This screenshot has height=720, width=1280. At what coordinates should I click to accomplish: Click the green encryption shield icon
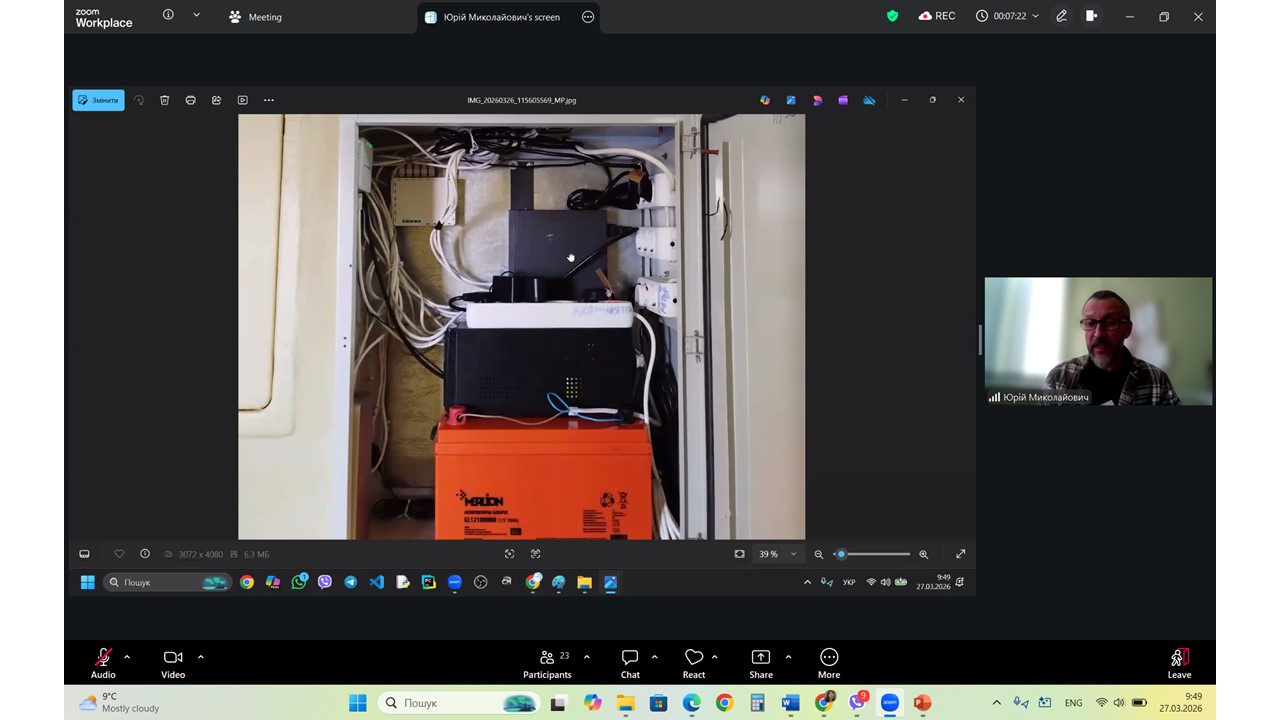[892, 16]
